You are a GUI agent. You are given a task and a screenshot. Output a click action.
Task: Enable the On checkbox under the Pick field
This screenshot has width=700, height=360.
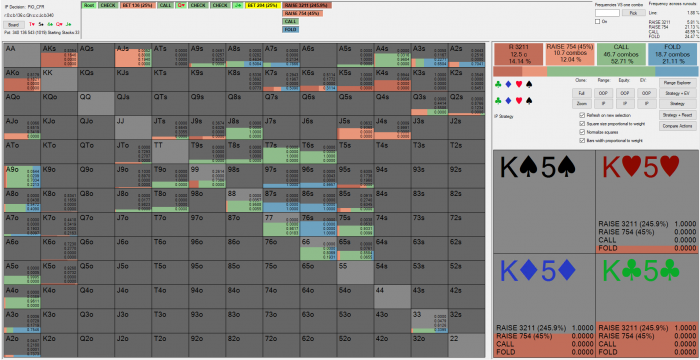[x=598, y=21]
